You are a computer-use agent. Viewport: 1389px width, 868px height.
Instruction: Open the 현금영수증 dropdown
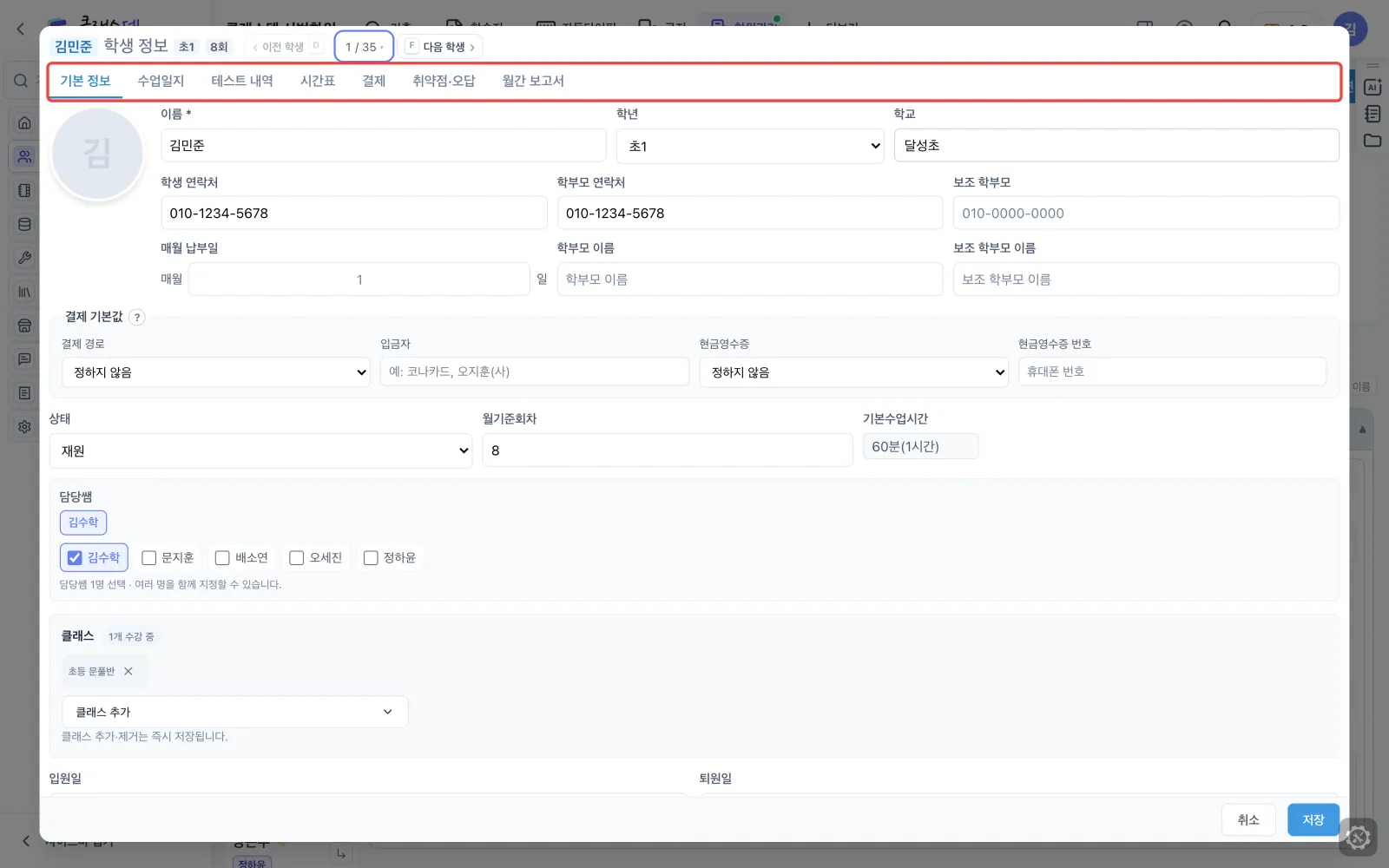[853, 372]
